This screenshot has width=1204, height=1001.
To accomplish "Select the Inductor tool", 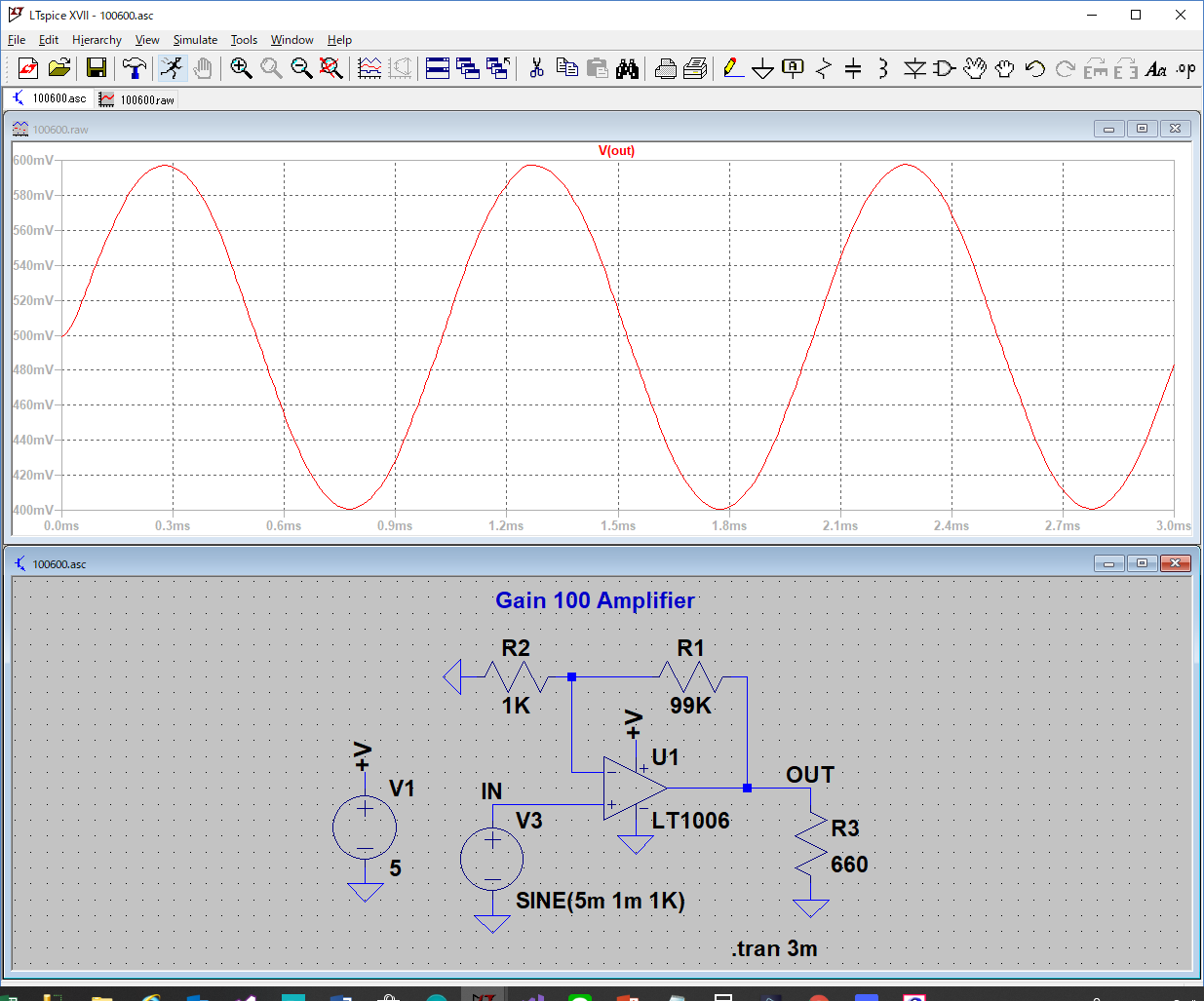I will tap(882, 68).
